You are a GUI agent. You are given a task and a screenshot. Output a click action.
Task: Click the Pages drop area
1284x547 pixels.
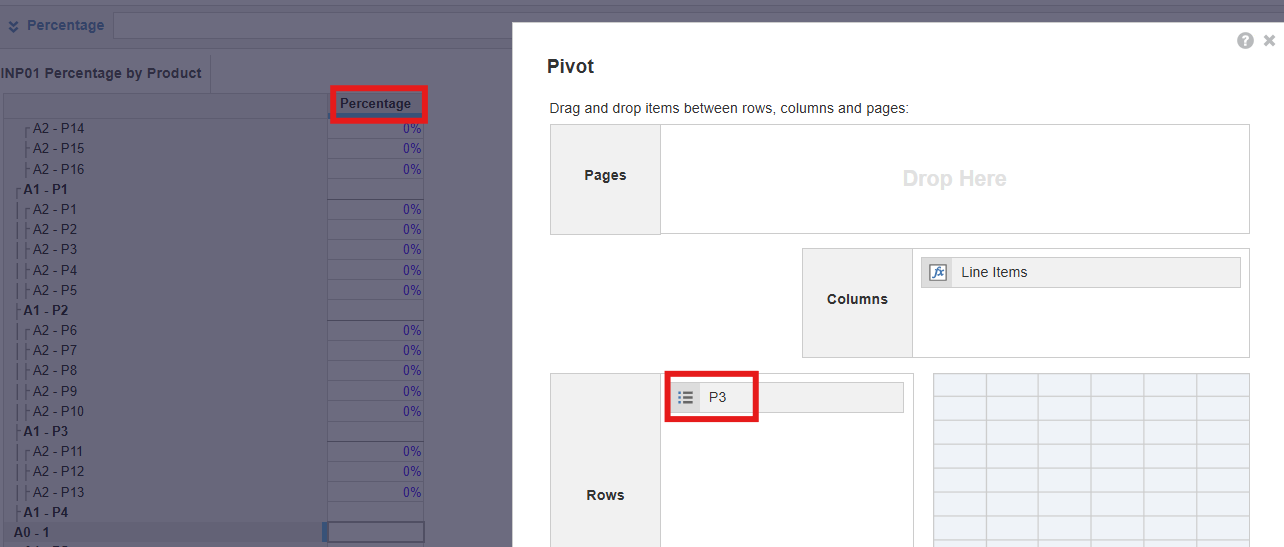[x=954, y=179]
